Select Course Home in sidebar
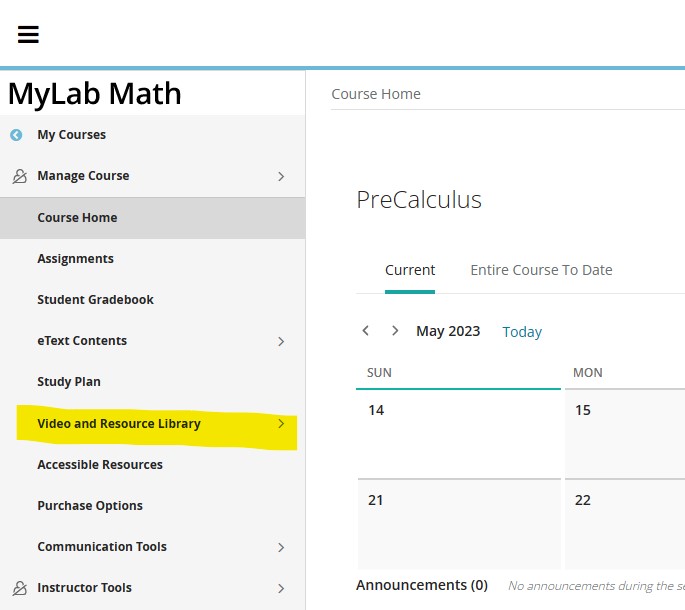The width and height of the screenshot is (685, 610). point(152,218)
